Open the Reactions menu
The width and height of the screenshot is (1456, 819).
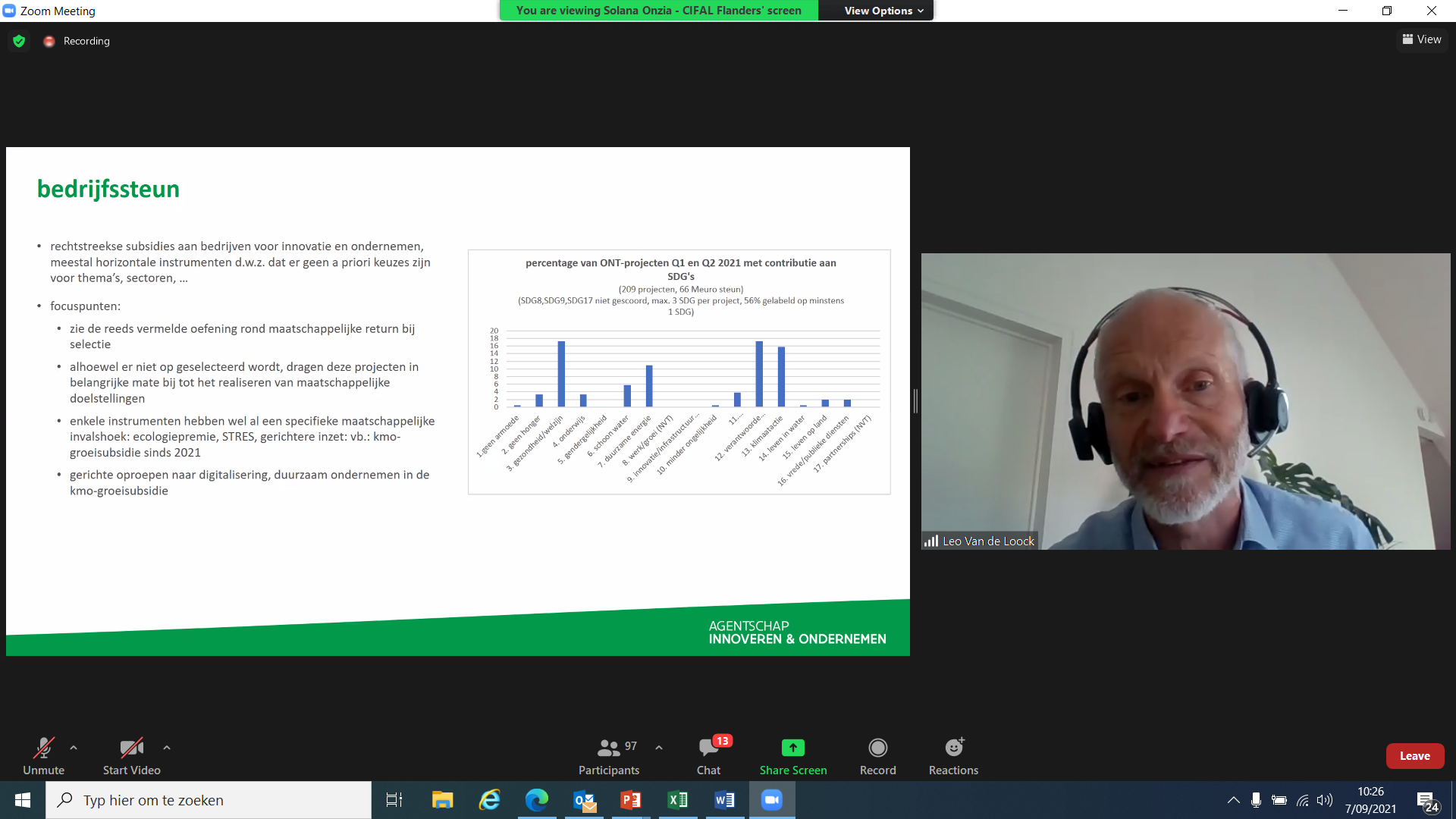click(x=953, y=756)
